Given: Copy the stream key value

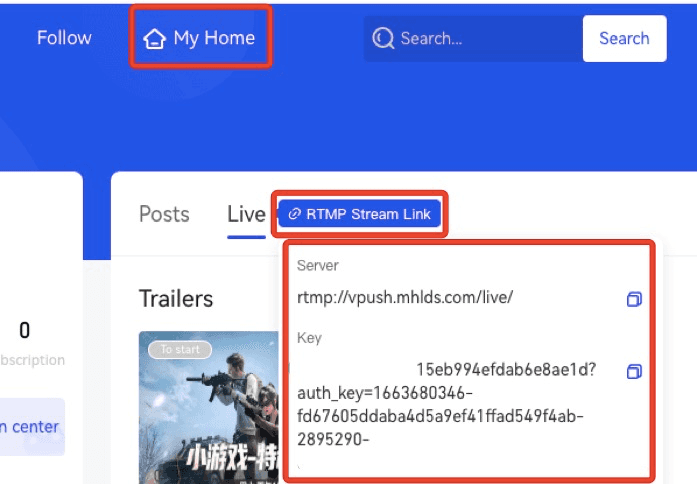Looking at the screenshot, I should click(633, 371).
